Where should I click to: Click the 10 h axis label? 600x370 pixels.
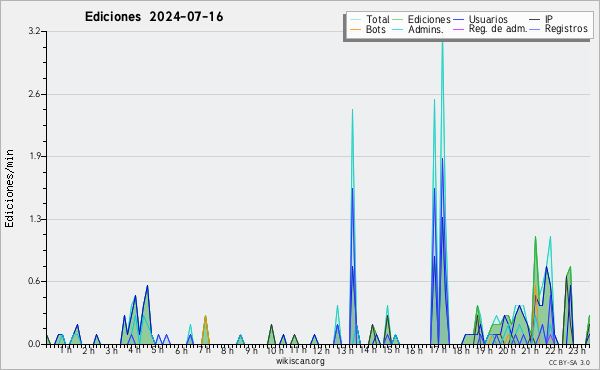pos(275,350)
